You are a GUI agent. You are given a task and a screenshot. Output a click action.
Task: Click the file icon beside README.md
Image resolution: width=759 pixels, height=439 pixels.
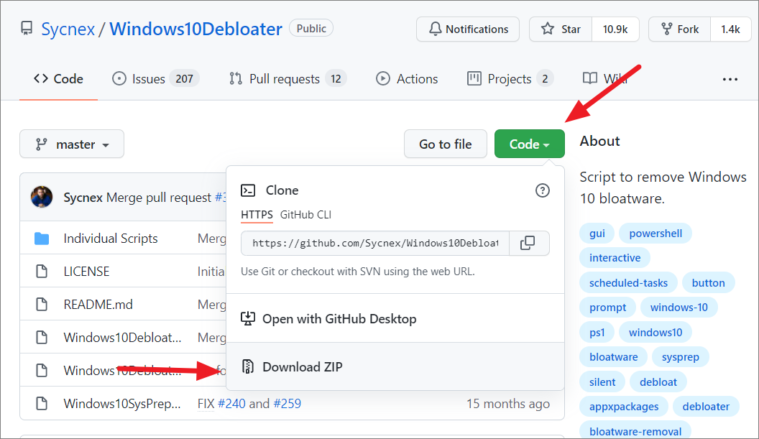pos(42,304)
